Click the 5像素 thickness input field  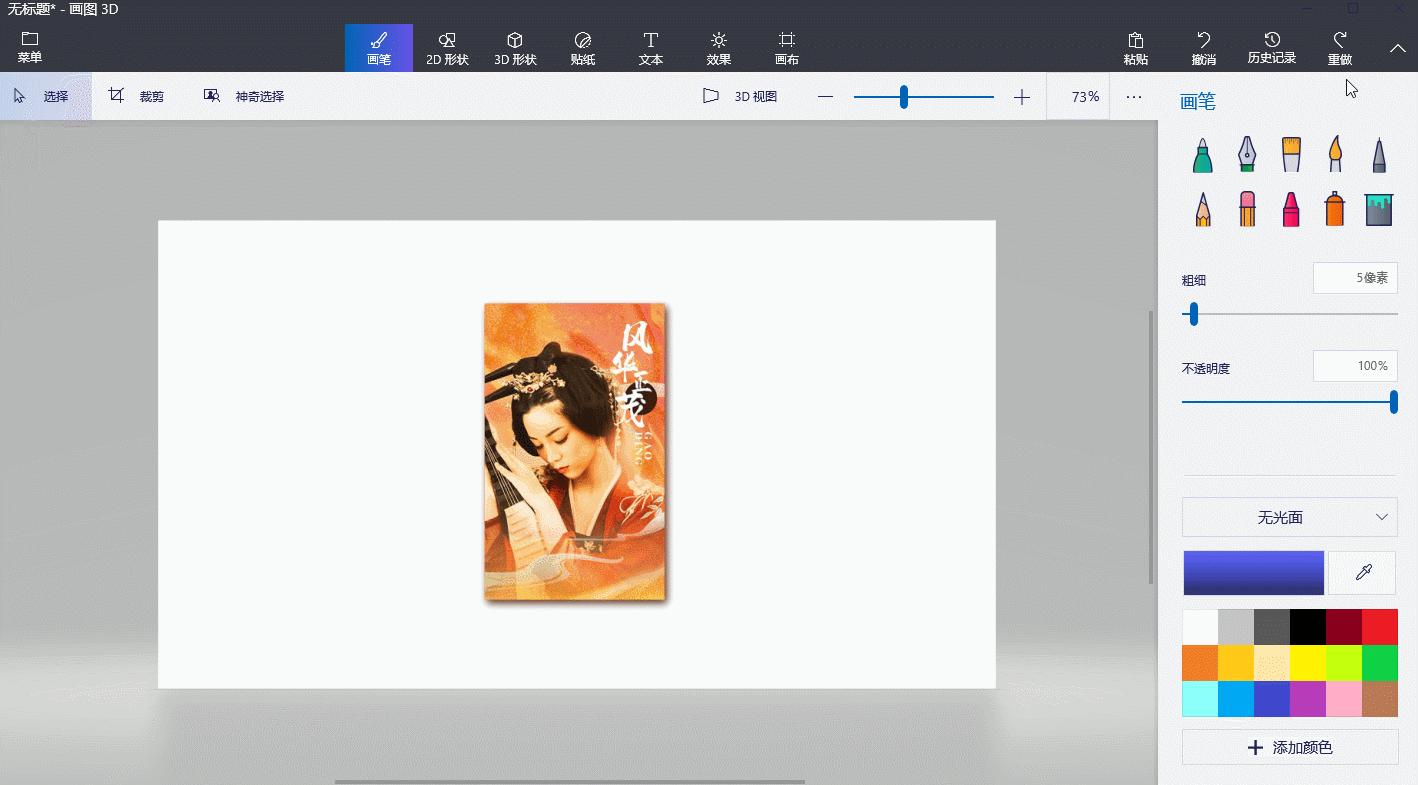tap(1355, 278)
